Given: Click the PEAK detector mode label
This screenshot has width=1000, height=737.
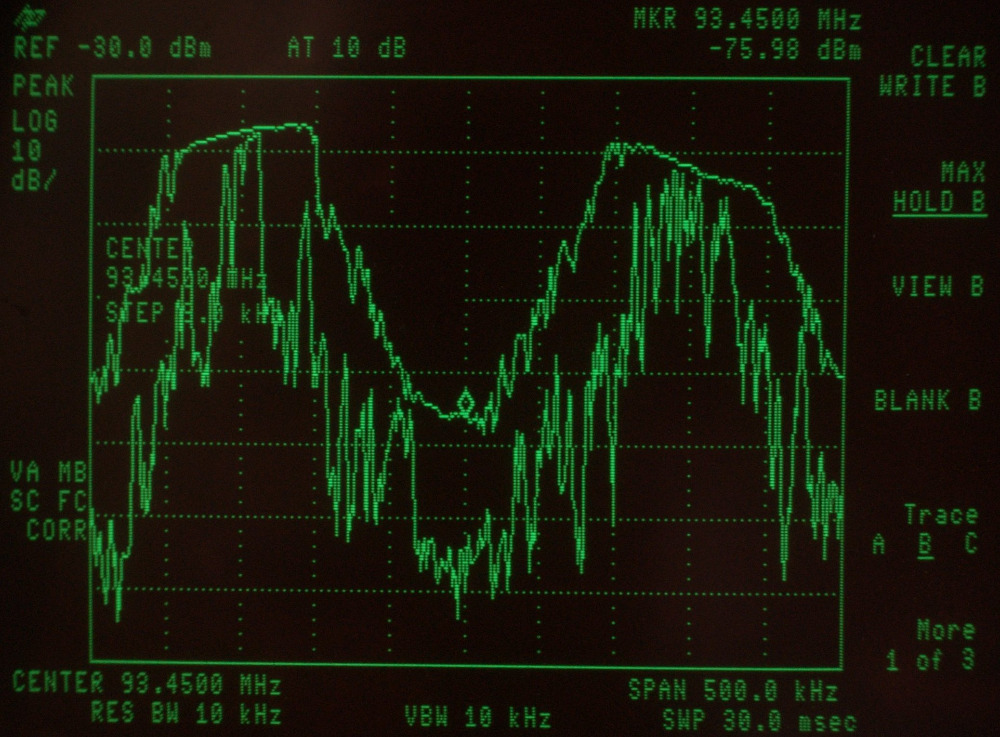Looking at the screenshot, I should point(43,87).
